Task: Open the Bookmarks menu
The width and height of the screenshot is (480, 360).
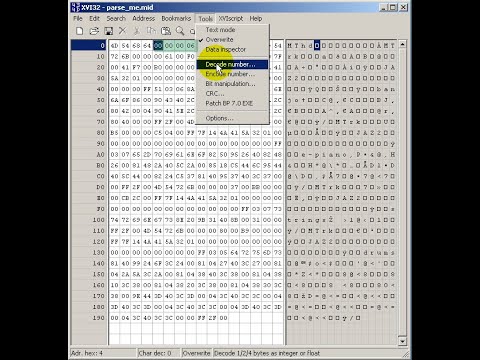Action: point(176,18)
